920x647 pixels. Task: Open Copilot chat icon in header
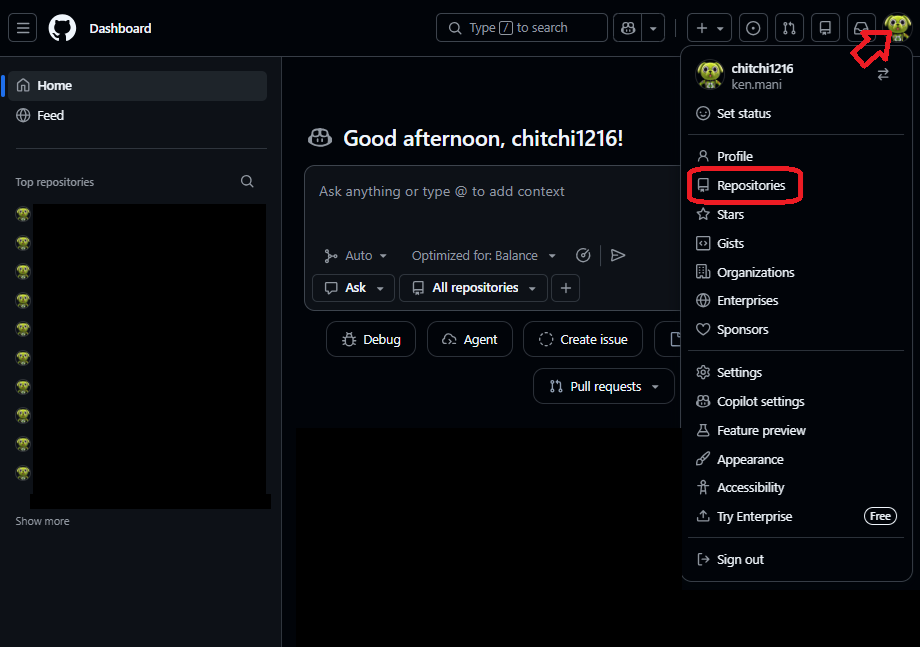(628, 28)
